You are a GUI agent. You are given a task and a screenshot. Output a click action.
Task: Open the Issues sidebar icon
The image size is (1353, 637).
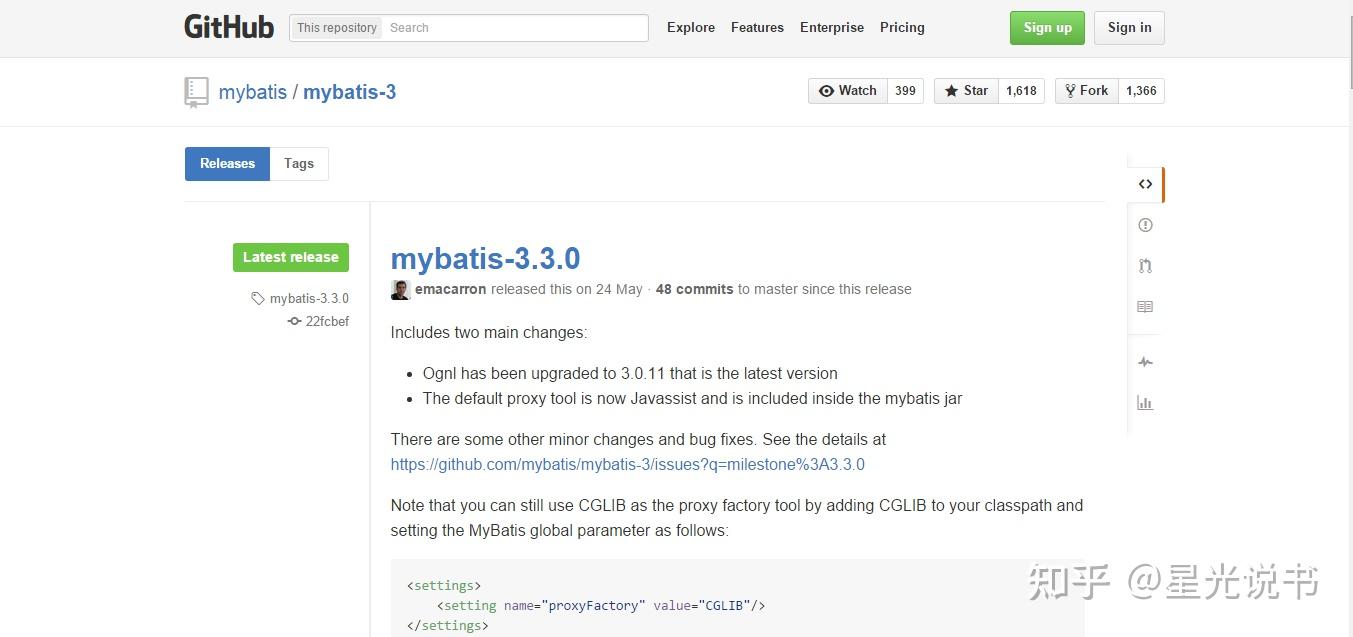click(1145, 225)
